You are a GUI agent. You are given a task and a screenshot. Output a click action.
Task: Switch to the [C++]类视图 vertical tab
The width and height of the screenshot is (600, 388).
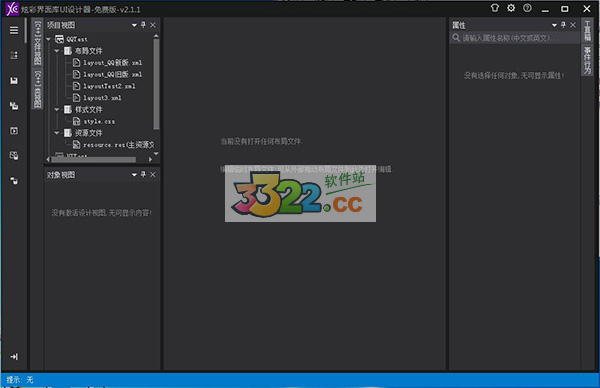[38, 88]
